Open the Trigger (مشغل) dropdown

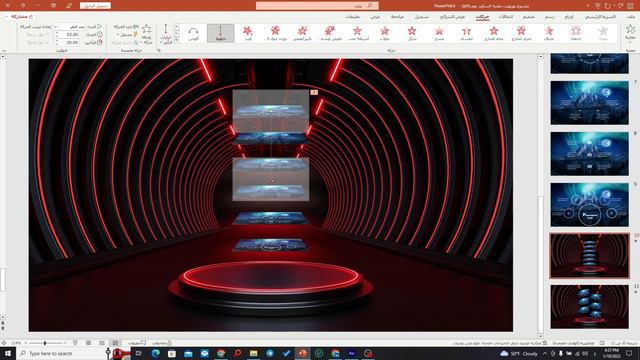click(x=127, y=35)
